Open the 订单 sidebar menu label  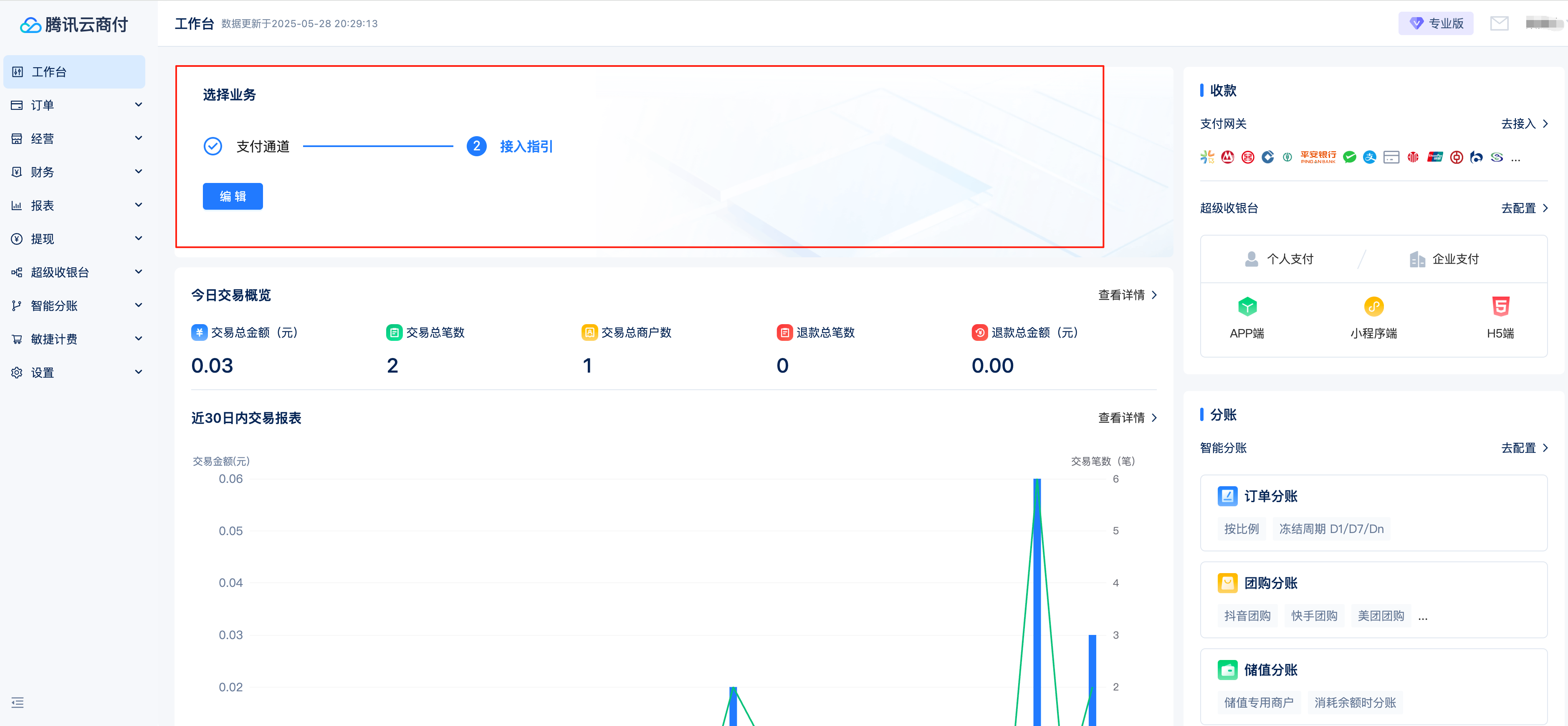(x=43, y=105)
